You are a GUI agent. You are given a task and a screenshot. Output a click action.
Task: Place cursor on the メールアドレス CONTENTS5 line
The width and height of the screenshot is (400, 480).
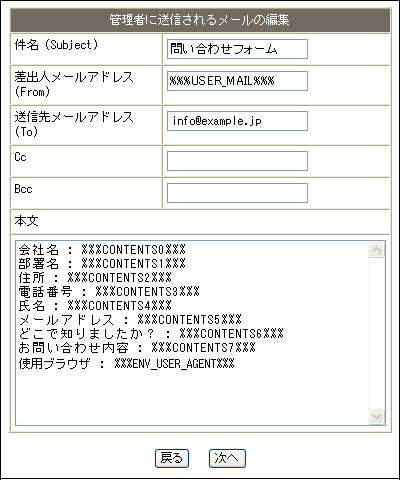(x=130, y=320)
